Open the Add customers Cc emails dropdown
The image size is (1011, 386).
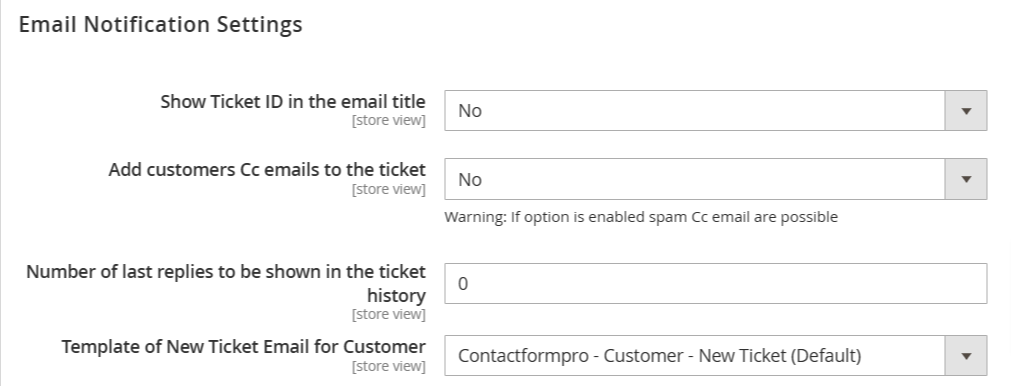(x=716, y=179)
